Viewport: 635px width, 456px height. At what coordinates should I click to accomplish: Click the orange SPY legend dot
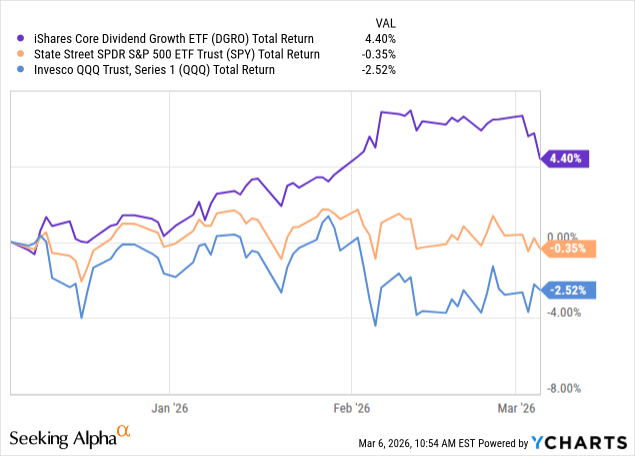[15, 53]
